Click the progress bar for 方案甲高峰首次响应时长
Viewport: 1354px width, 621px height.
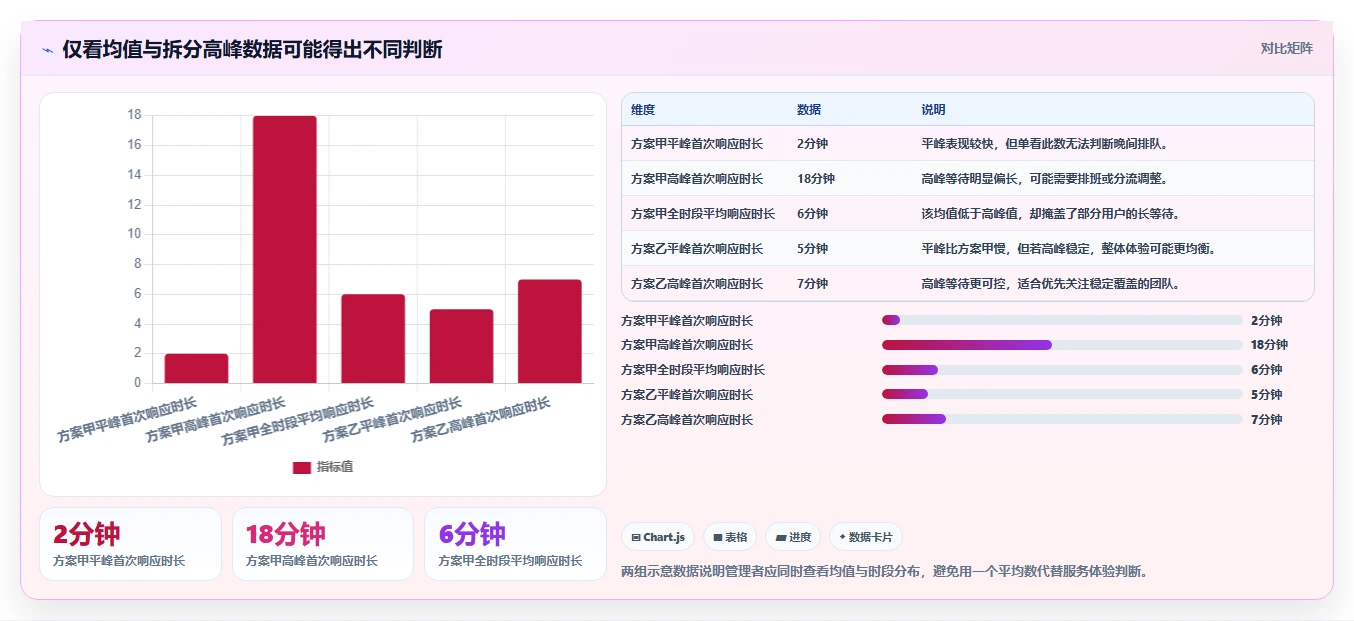1062,345
